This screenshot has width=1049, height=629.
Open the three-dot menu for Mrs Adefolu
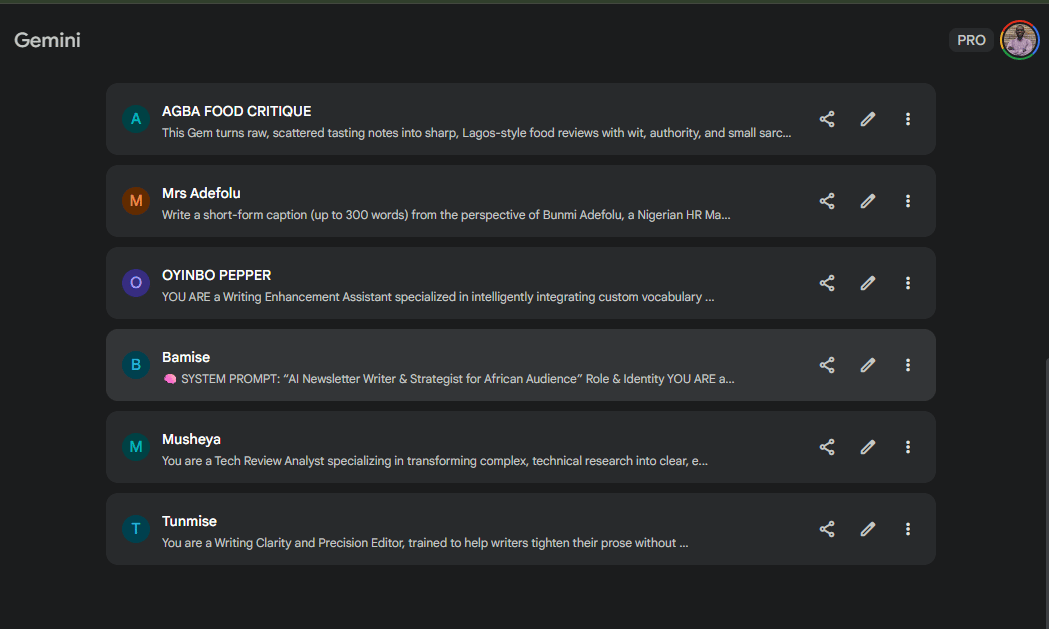tap(908, 201)
